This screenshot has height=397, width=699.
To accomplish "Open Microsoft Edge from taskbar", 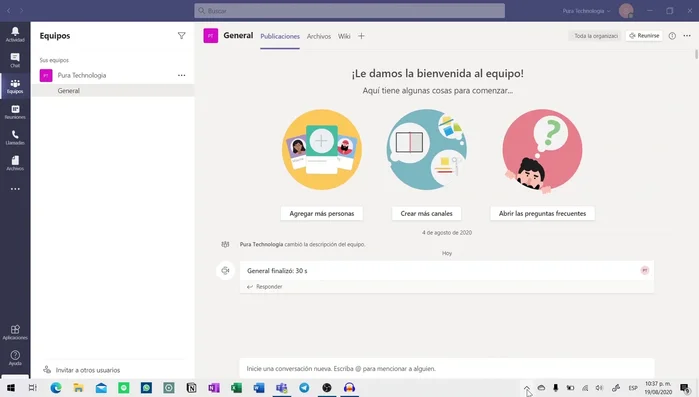I will pos(56,388).
